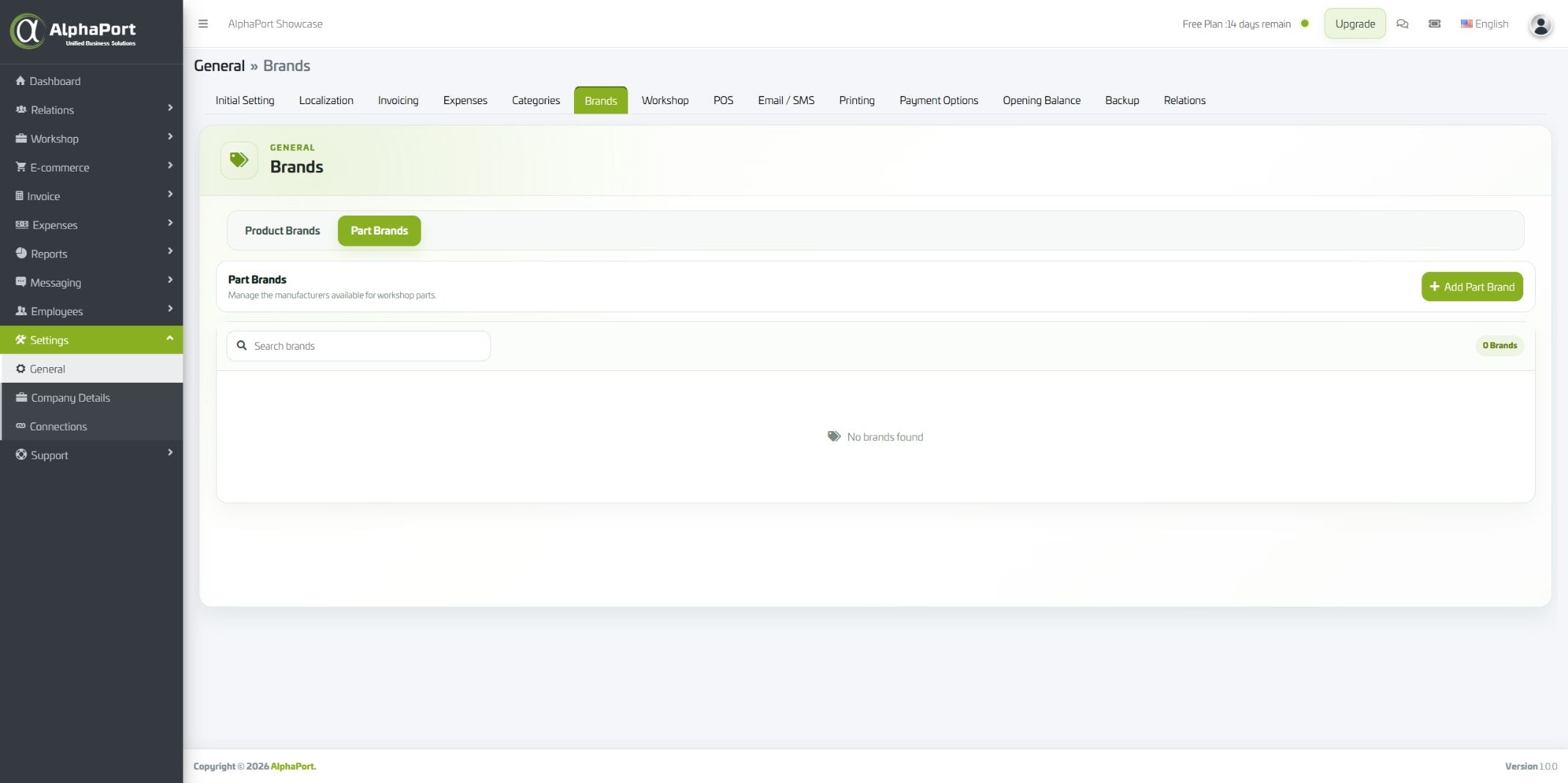Click the E-commerce cart icon
Viewport: 1568px width, 783px height.
(21, 166)
